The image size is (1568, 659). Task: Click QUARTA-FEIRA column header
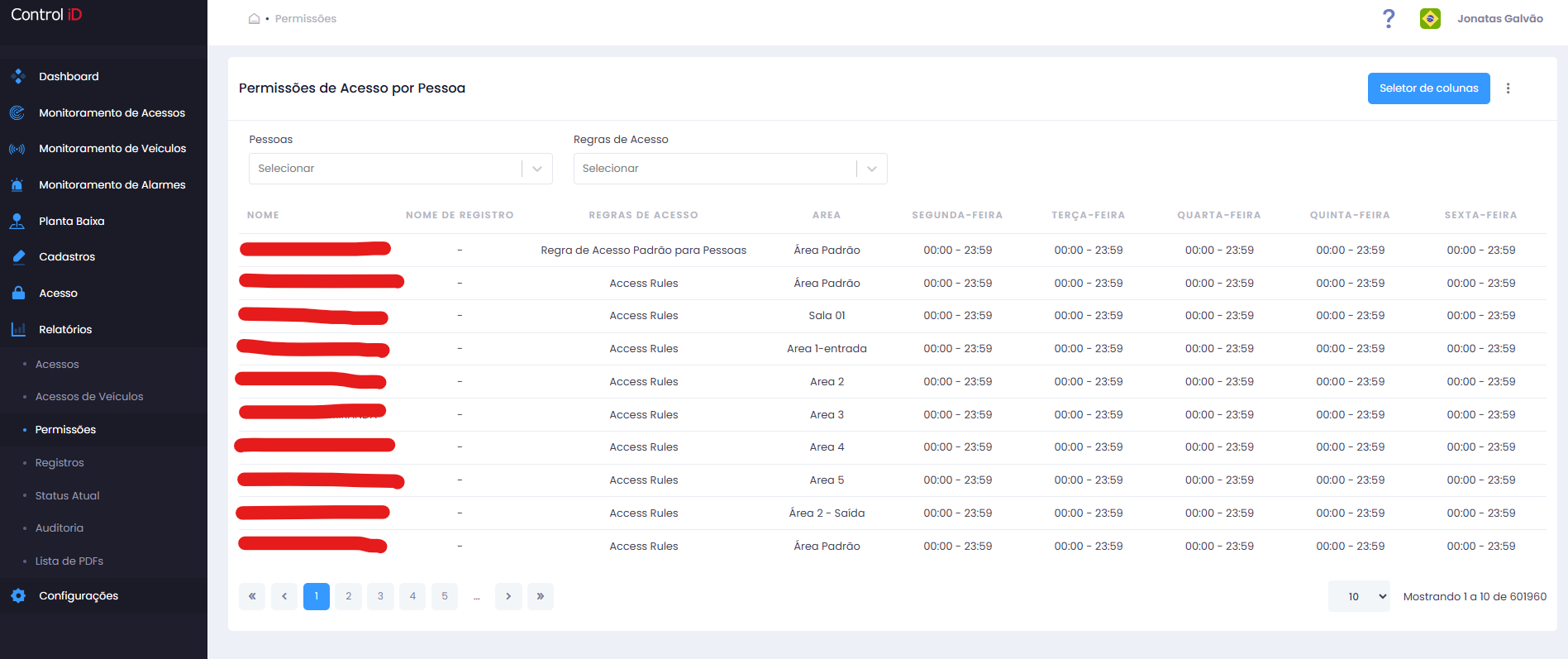(1219, 215)
